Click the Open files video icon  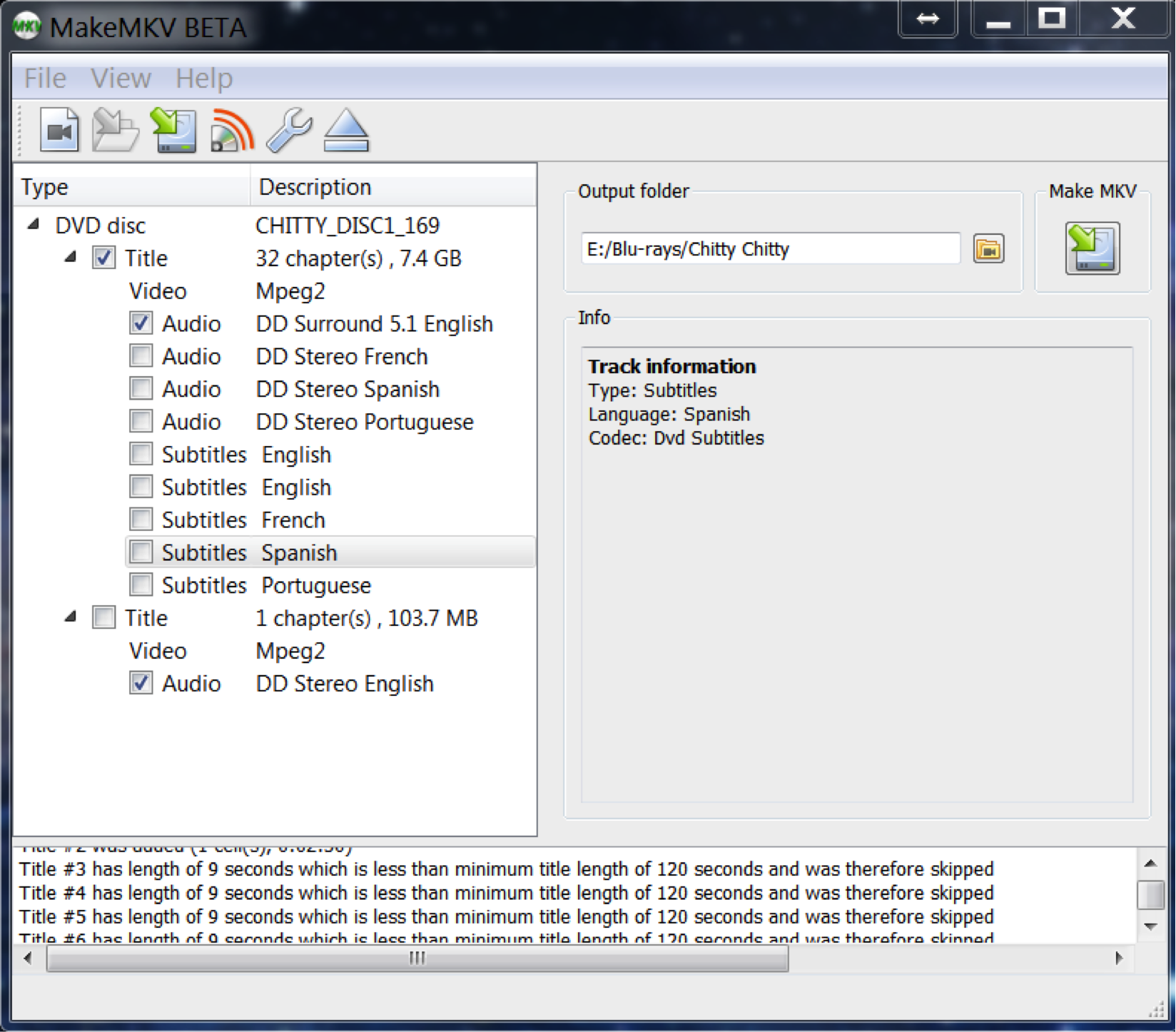(59, 130)
